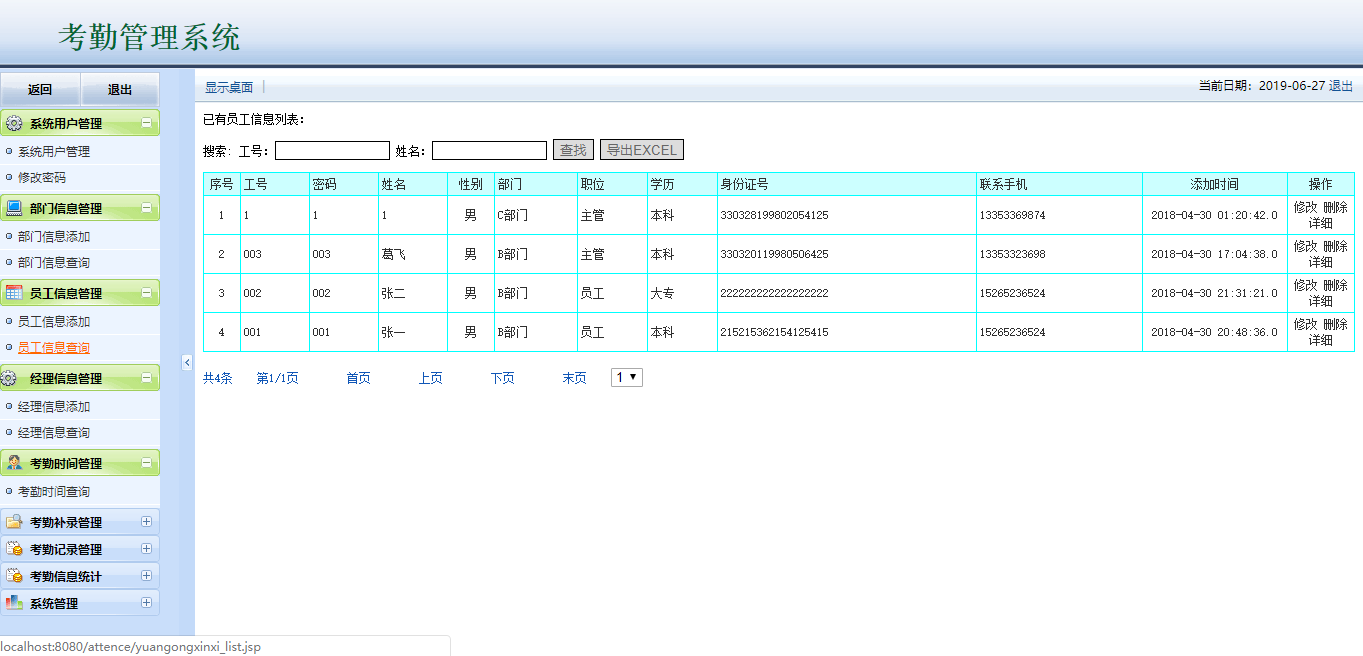Collapse the sidebar with the arrow handle
The width and height of the screenshot is (1363, 656).
pos(187,362)
